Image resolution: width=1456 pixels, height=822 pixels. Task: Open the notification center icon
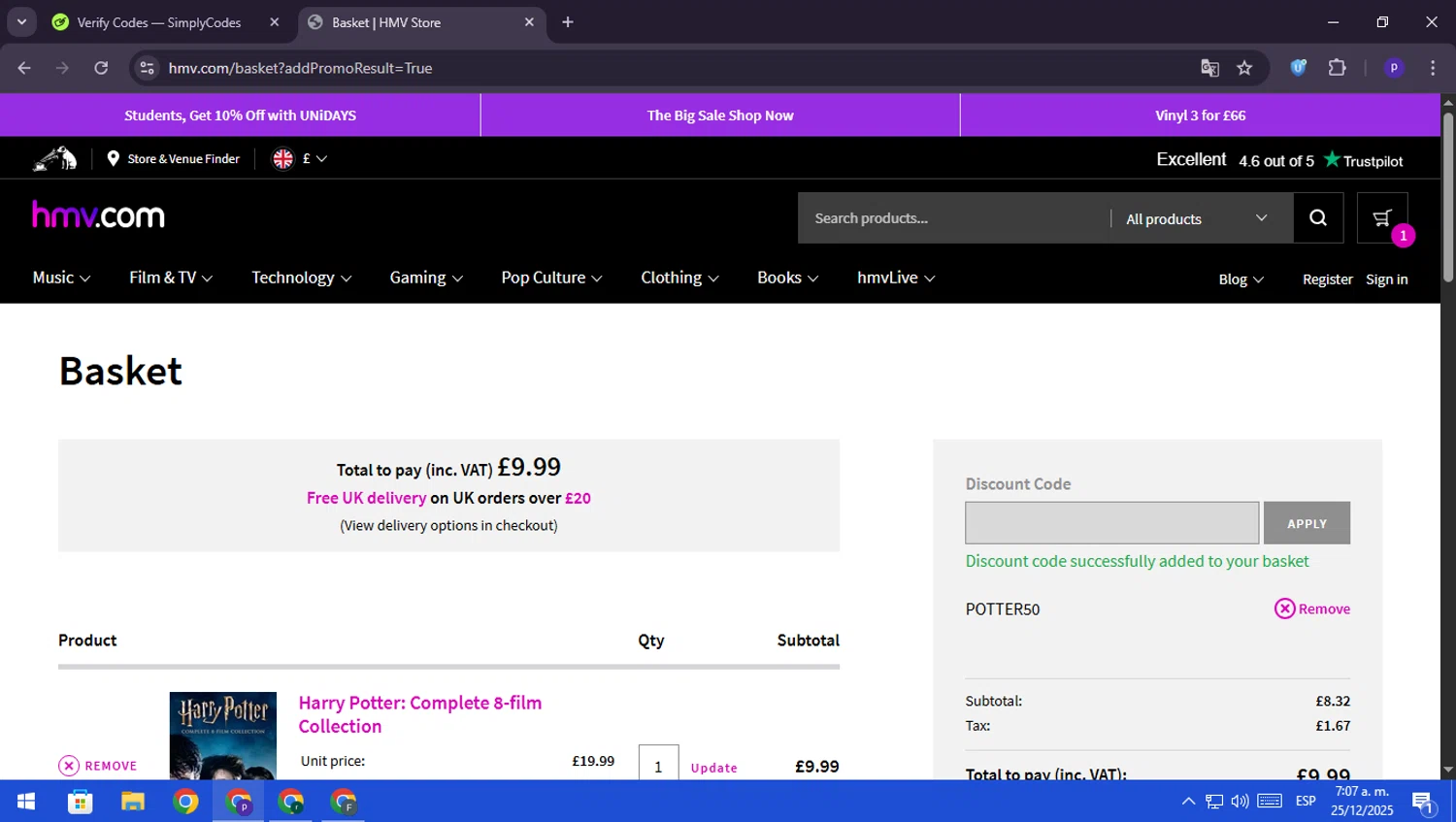pyautogui.click(x=1423, y=802)
